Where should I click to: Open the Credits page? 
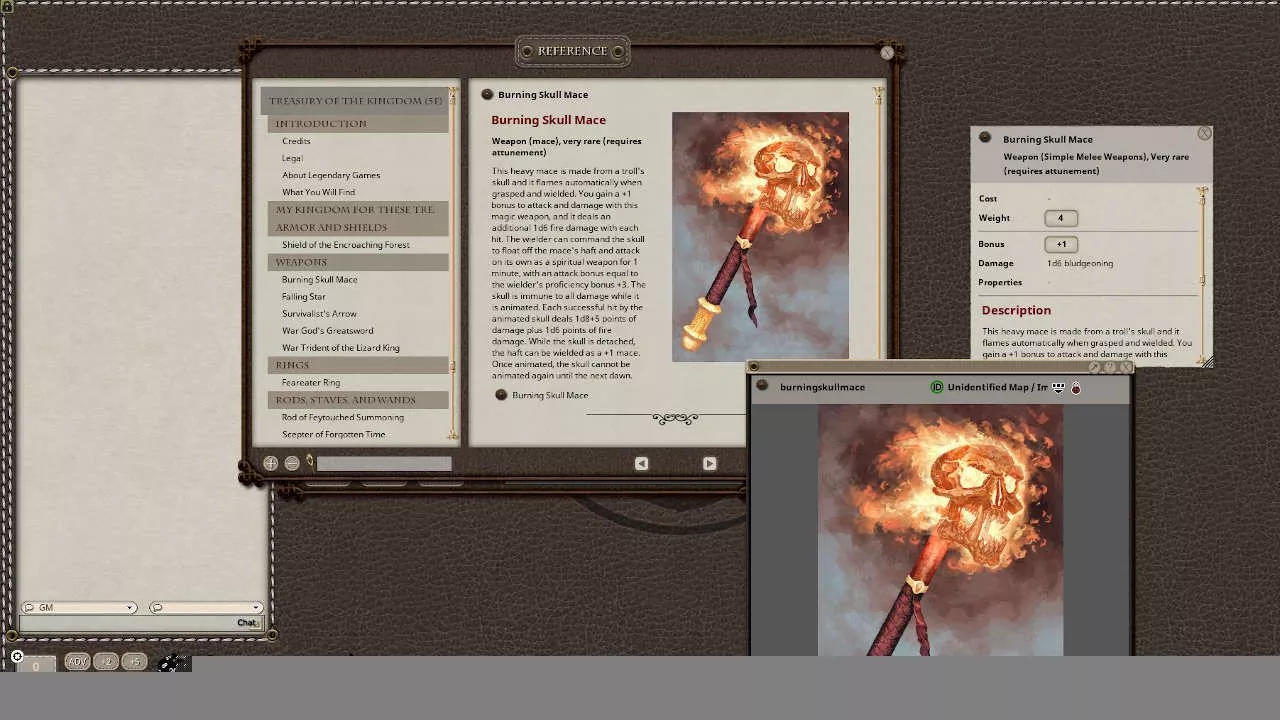296,141
